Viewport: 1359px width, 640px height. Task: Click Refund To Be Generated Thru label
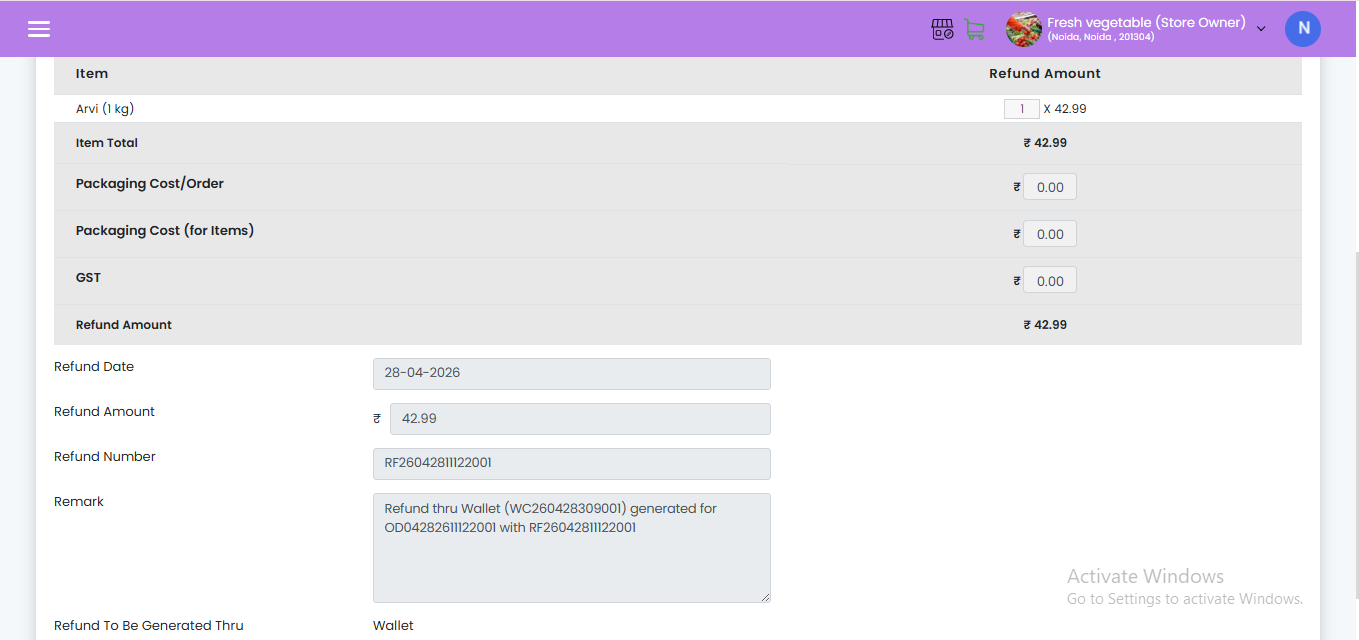point(149,626)
